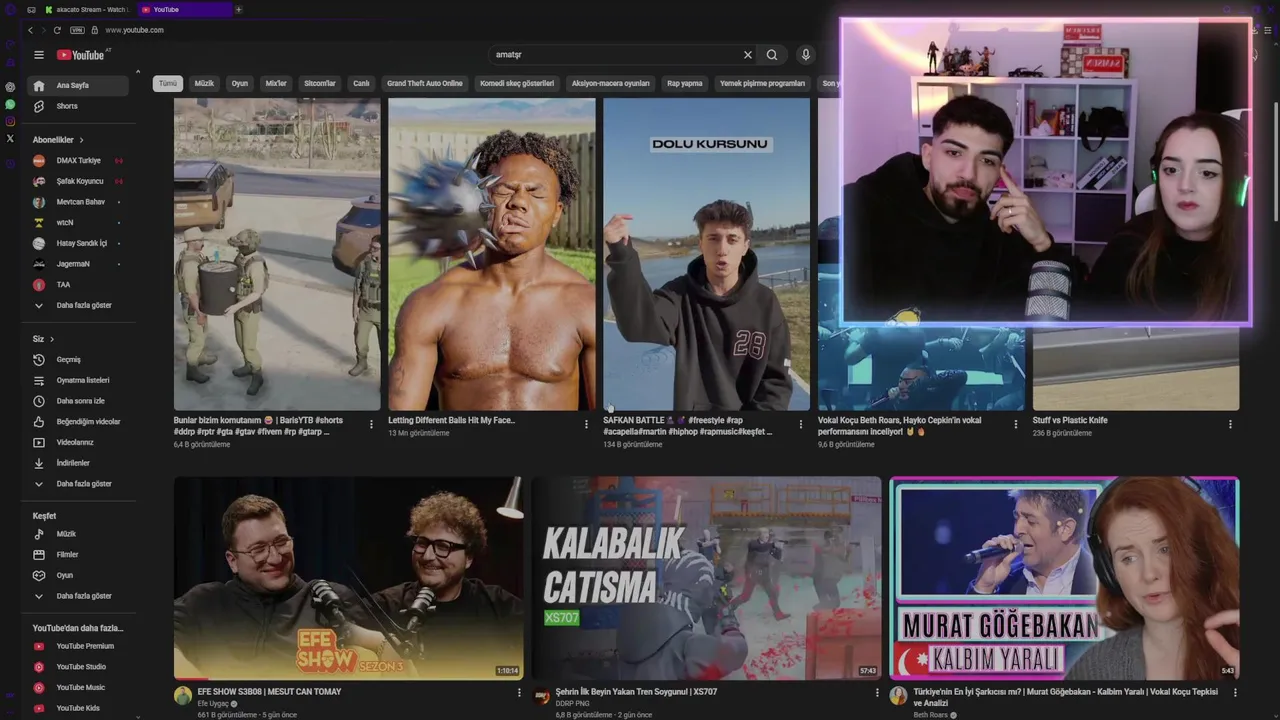Open YouTube Kids link
The width and height of the screenshot is (1280, 720).
pyautogui.click(x=76, y=708)
